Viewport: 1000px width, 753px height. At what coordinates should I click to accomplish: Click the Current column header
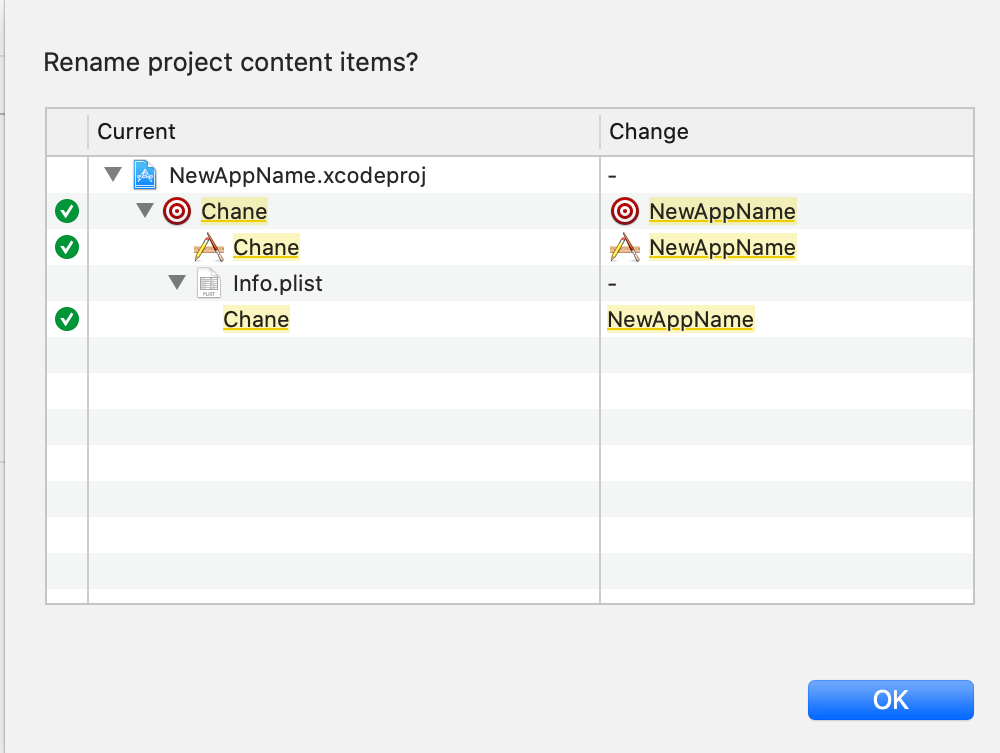pyautogui.click(x=137, y=132)
